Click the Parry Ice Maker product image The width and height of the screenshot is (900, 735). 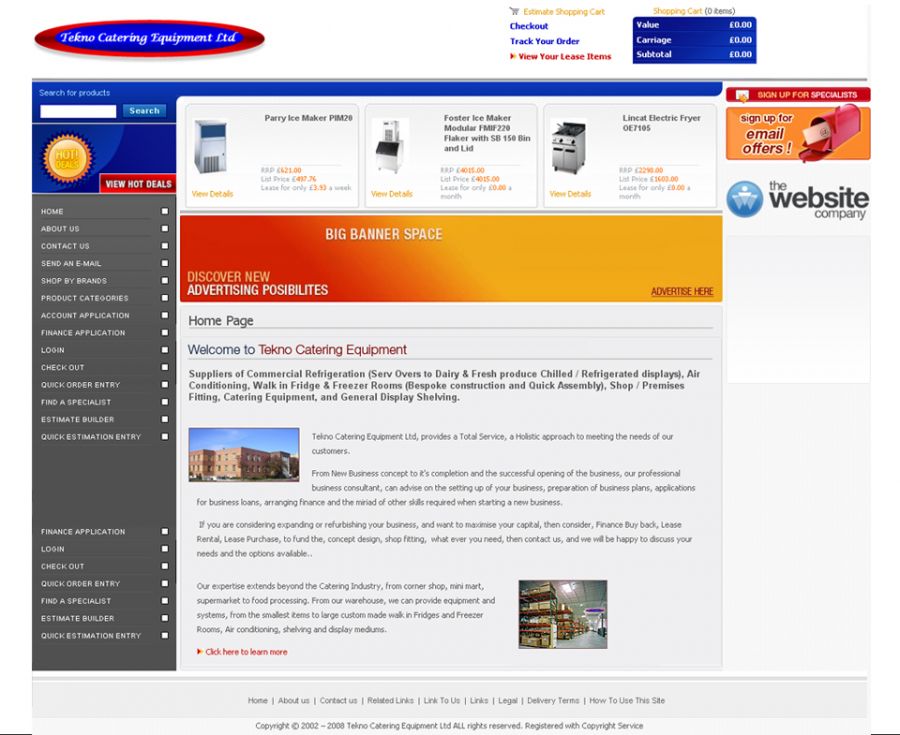click(210, 146)
